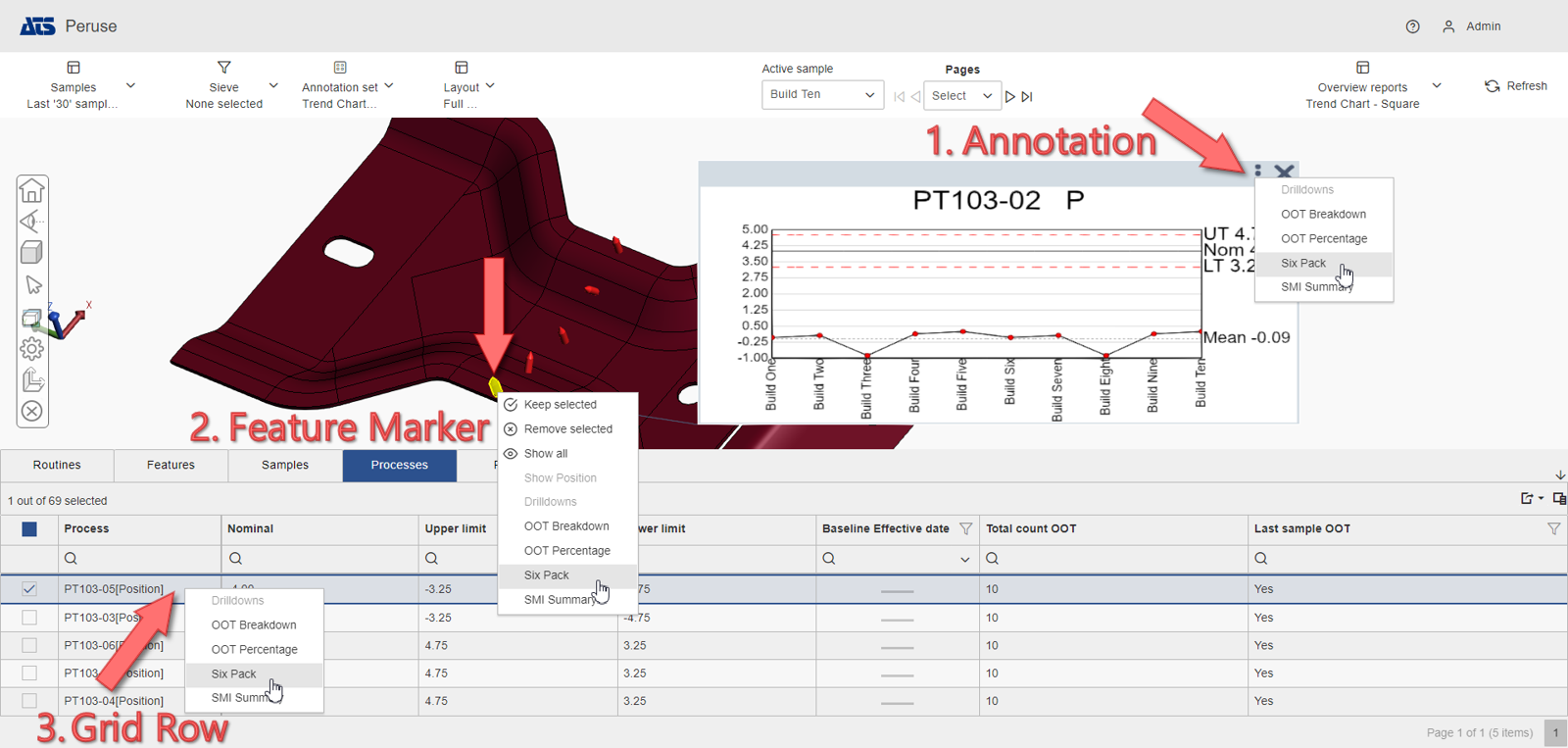Viewport: 1568px width, 748px height.
Task: Toggle the select-all checkbox in grid header
Action: pyautogui.click(x=29, y=529)
